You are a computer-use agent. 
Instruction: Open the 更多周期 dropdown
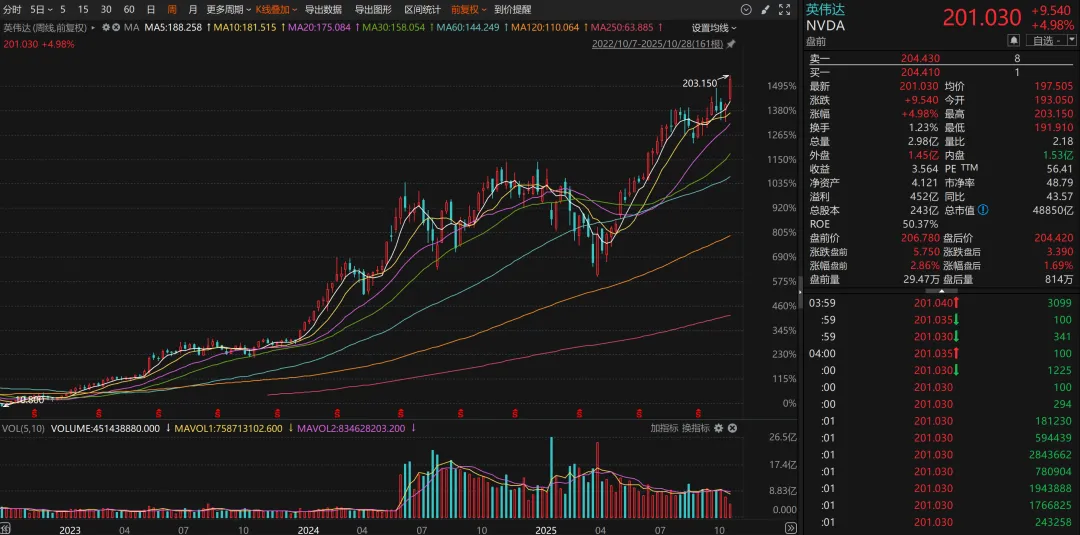[227, 10]
